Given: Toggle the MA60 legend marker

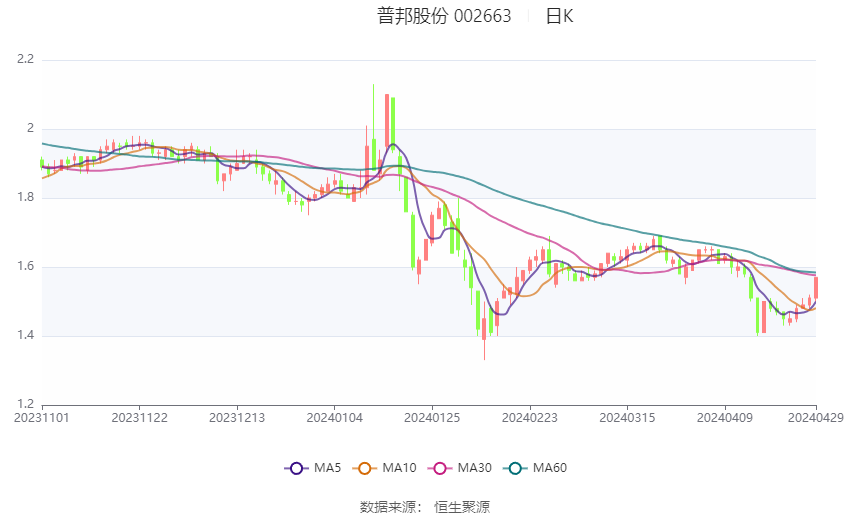Looking at the screenshot, I should click(x=515, y=468).
